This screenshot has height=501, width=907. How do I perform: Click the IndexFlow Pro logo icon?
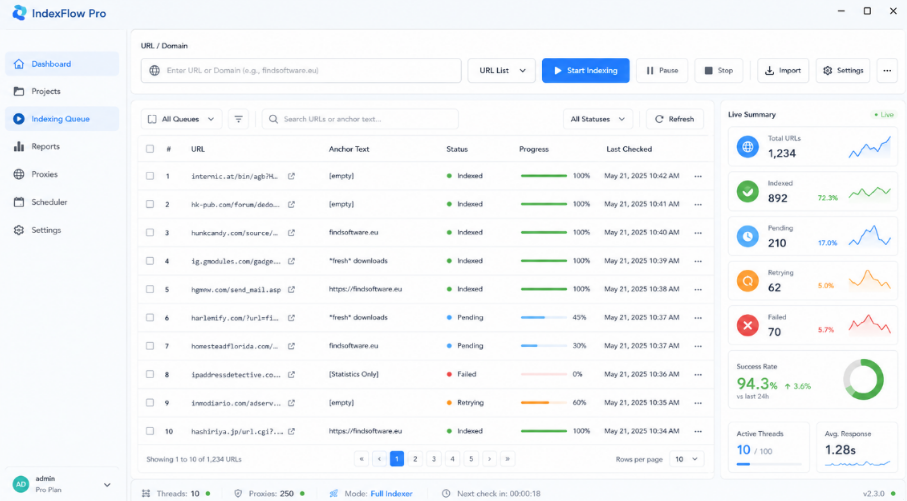coord(19,13)
